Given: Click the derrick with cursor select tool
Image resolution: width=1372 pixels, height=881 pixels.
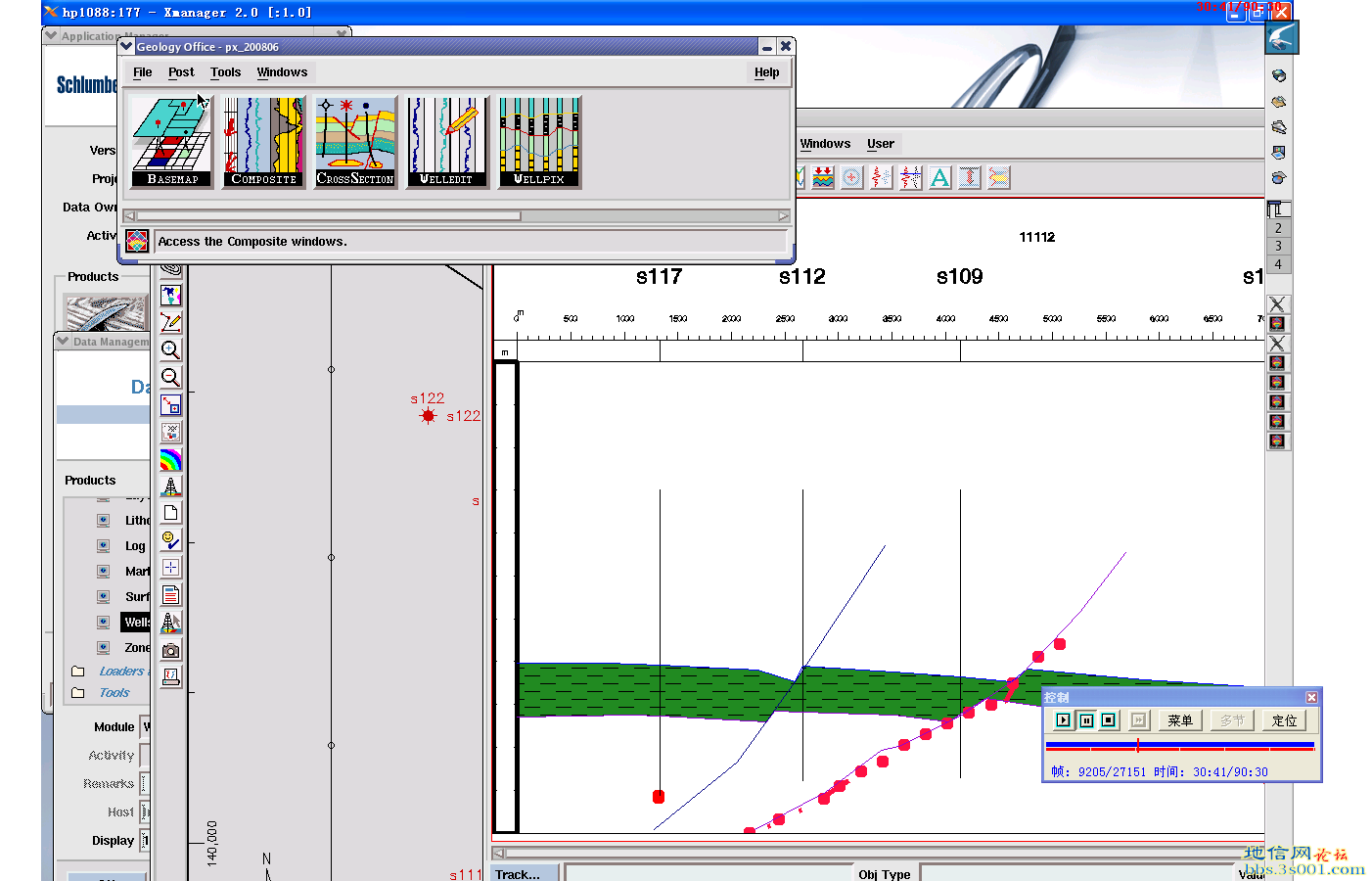Looking at the screenshot, I should 170,623.
